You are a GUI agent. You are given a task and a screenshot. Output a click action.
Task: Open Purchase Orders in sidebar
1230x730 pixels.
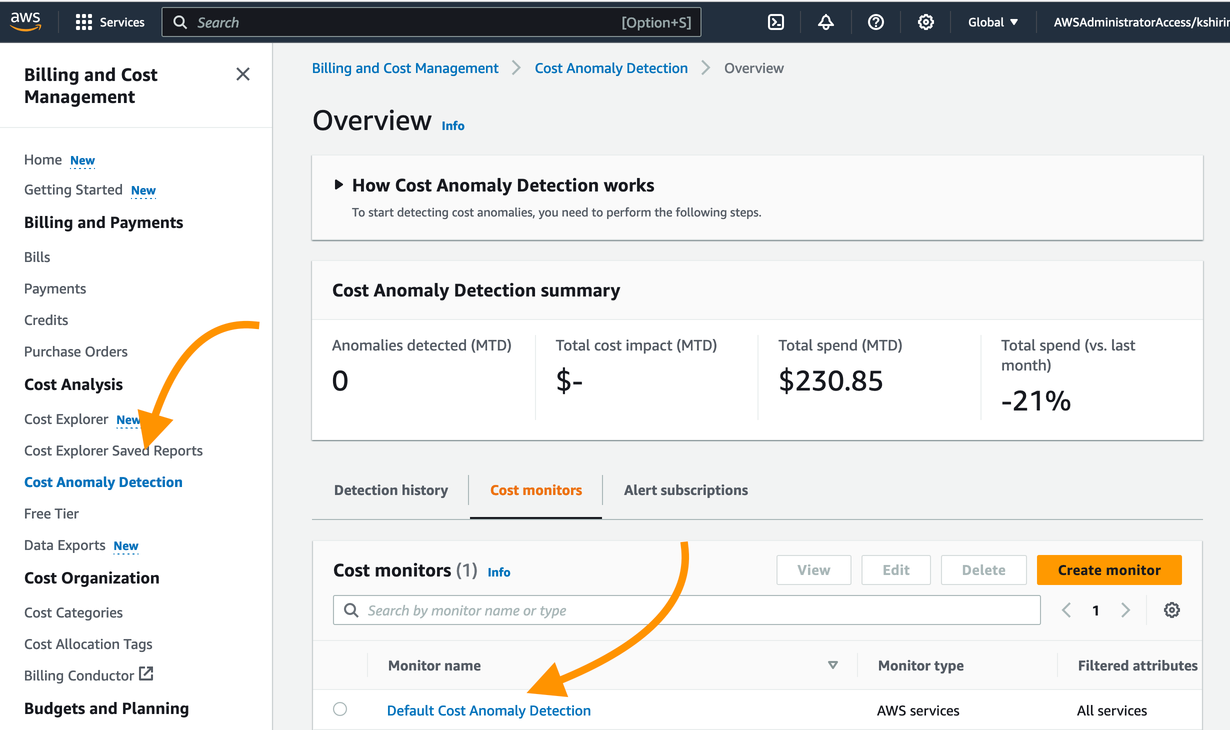[x=76, y=351]
